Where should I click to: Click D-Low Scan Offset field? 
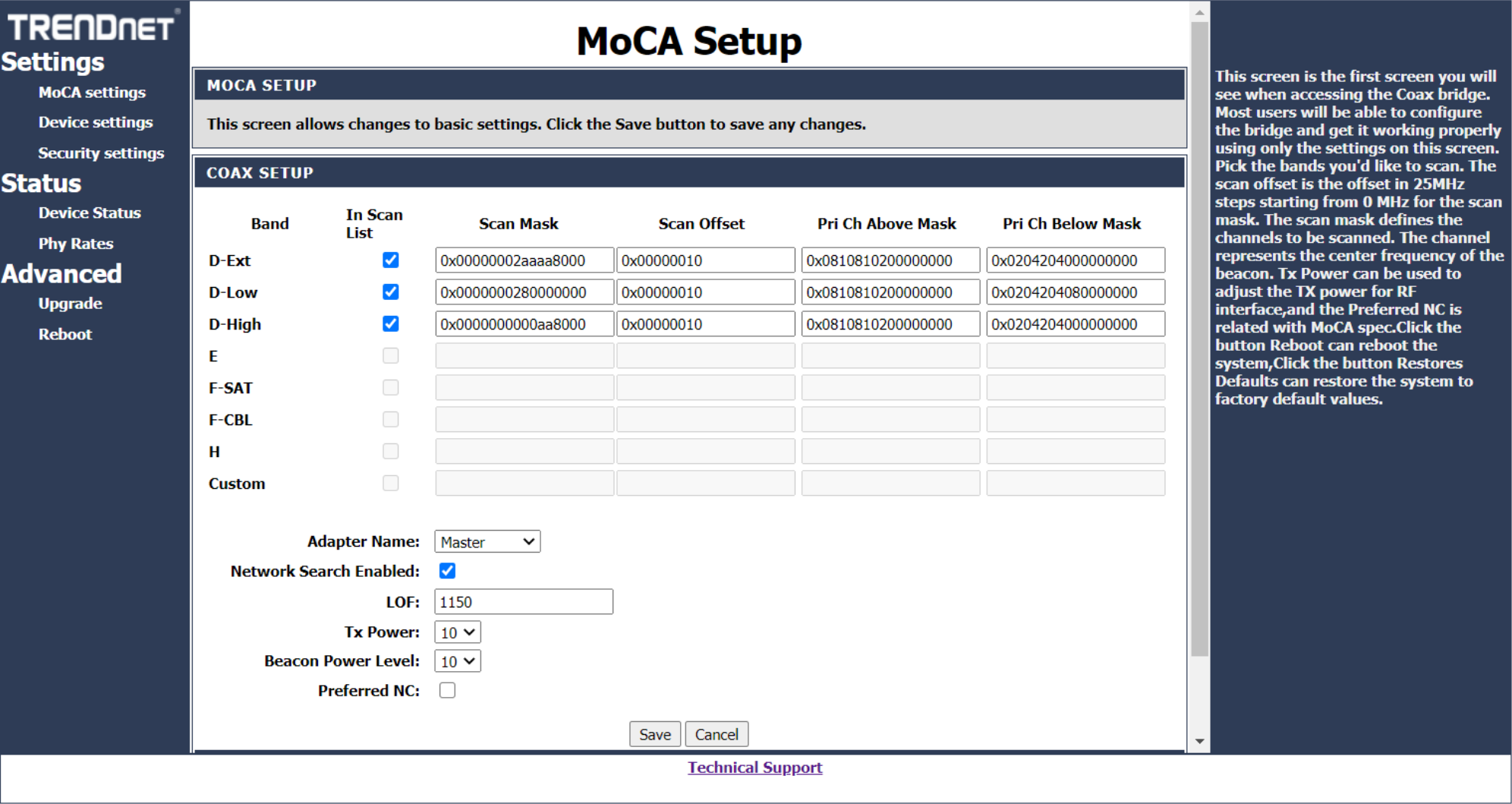click(706, 292)
